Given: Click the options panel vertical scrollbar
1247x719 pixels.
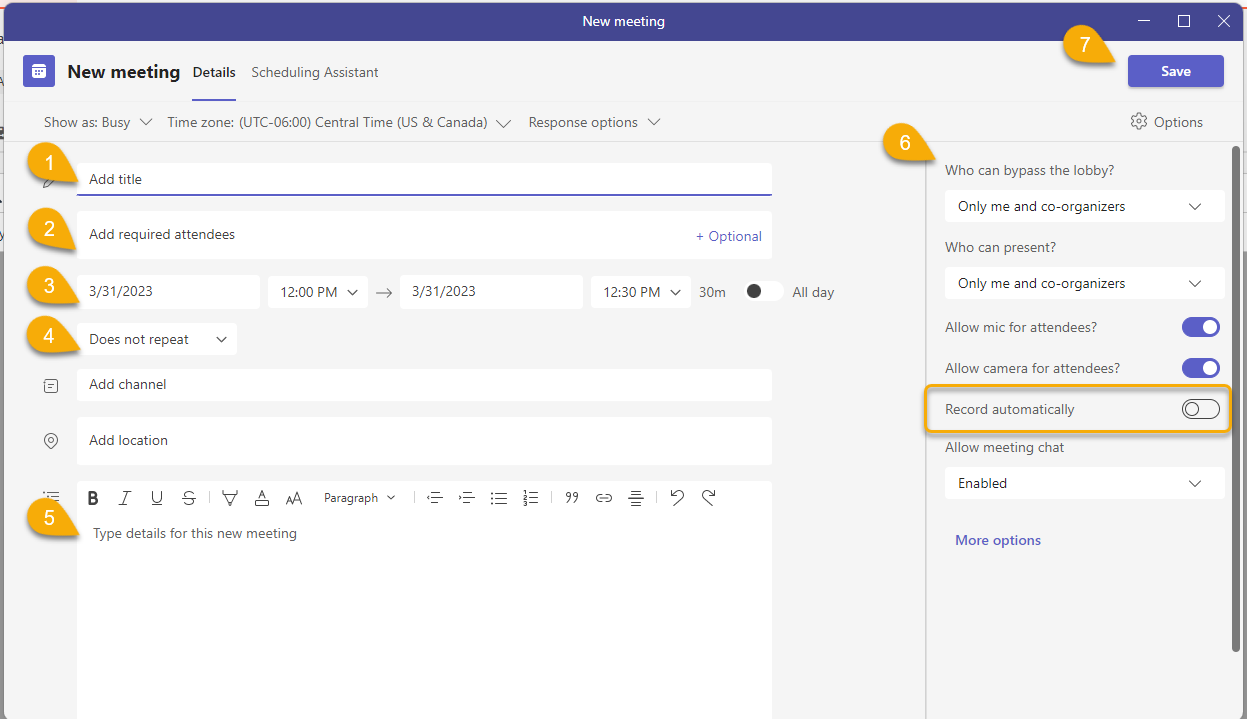Looking at the screenshot, I should (1236, 400).
